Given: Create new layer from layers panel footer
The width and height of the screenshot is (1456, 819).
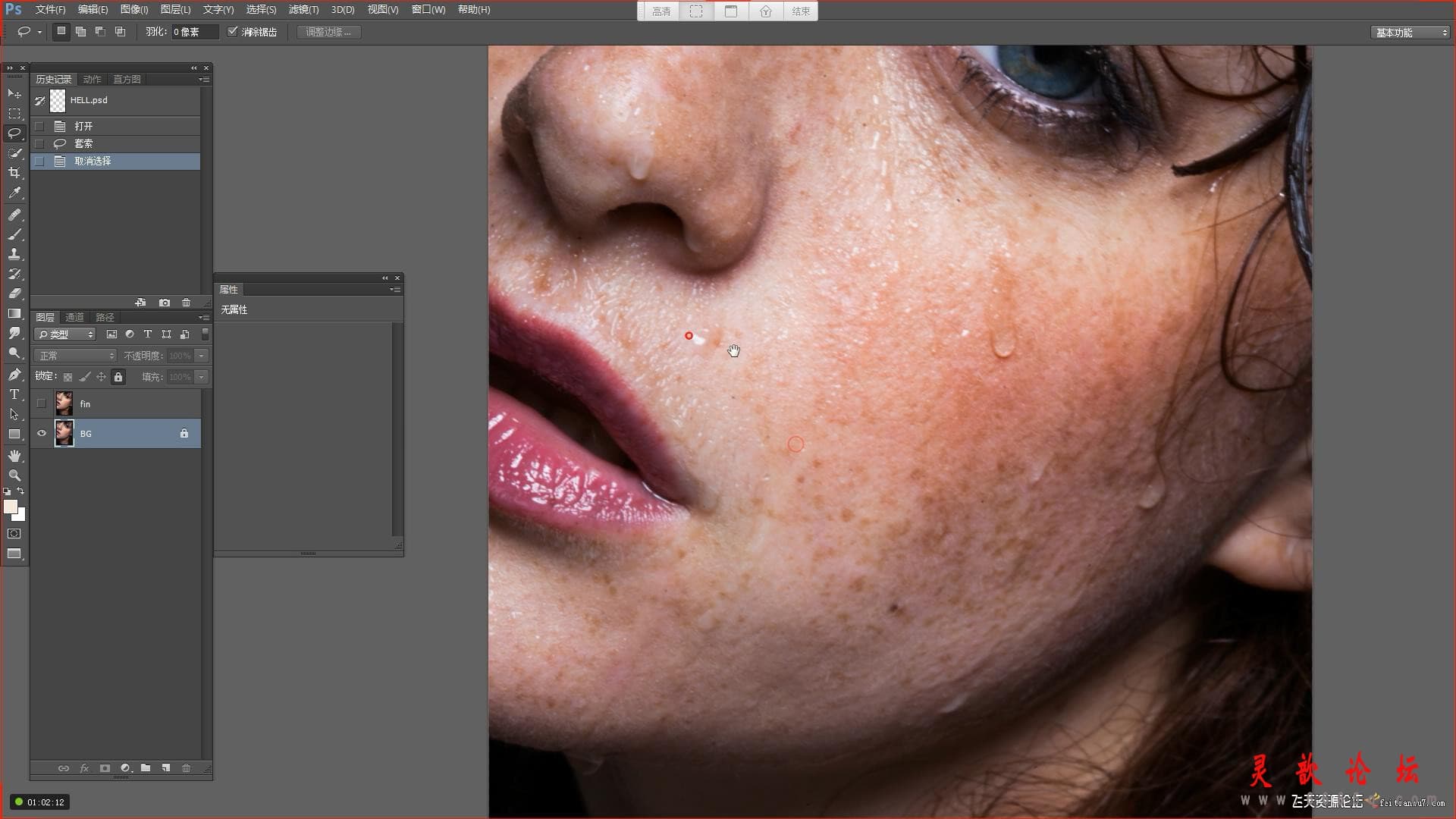Looking at the screenshot, I should 165,768.
